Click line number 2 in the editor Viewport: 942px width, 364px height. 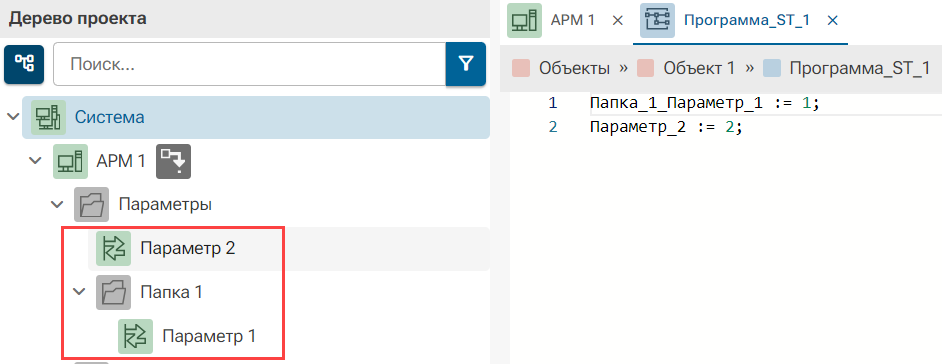[553, 127]
